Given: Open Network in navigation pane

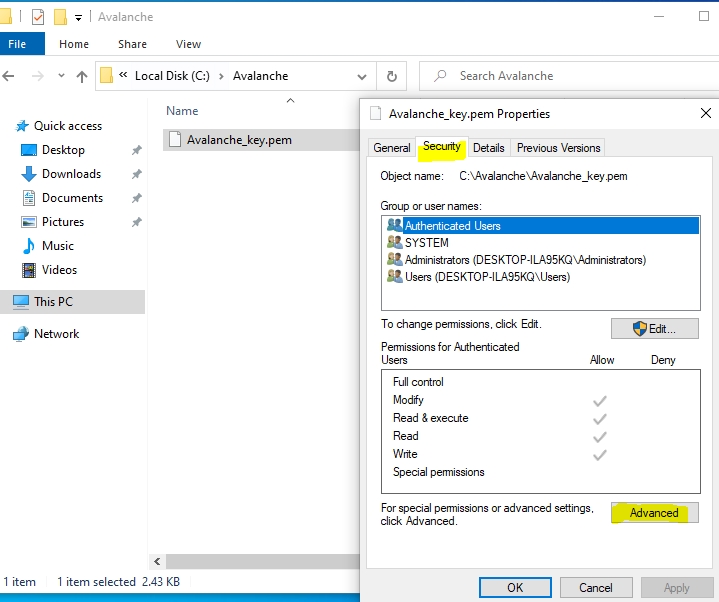Looking at the screenshot, I should [56, 334].
